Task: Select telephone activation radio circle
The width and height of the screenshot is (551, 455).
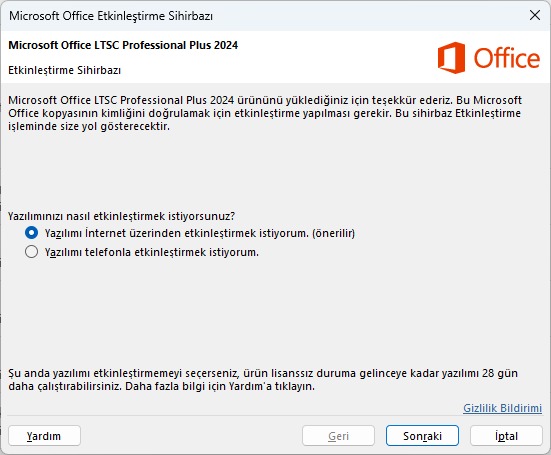Action: coord(32,252)
